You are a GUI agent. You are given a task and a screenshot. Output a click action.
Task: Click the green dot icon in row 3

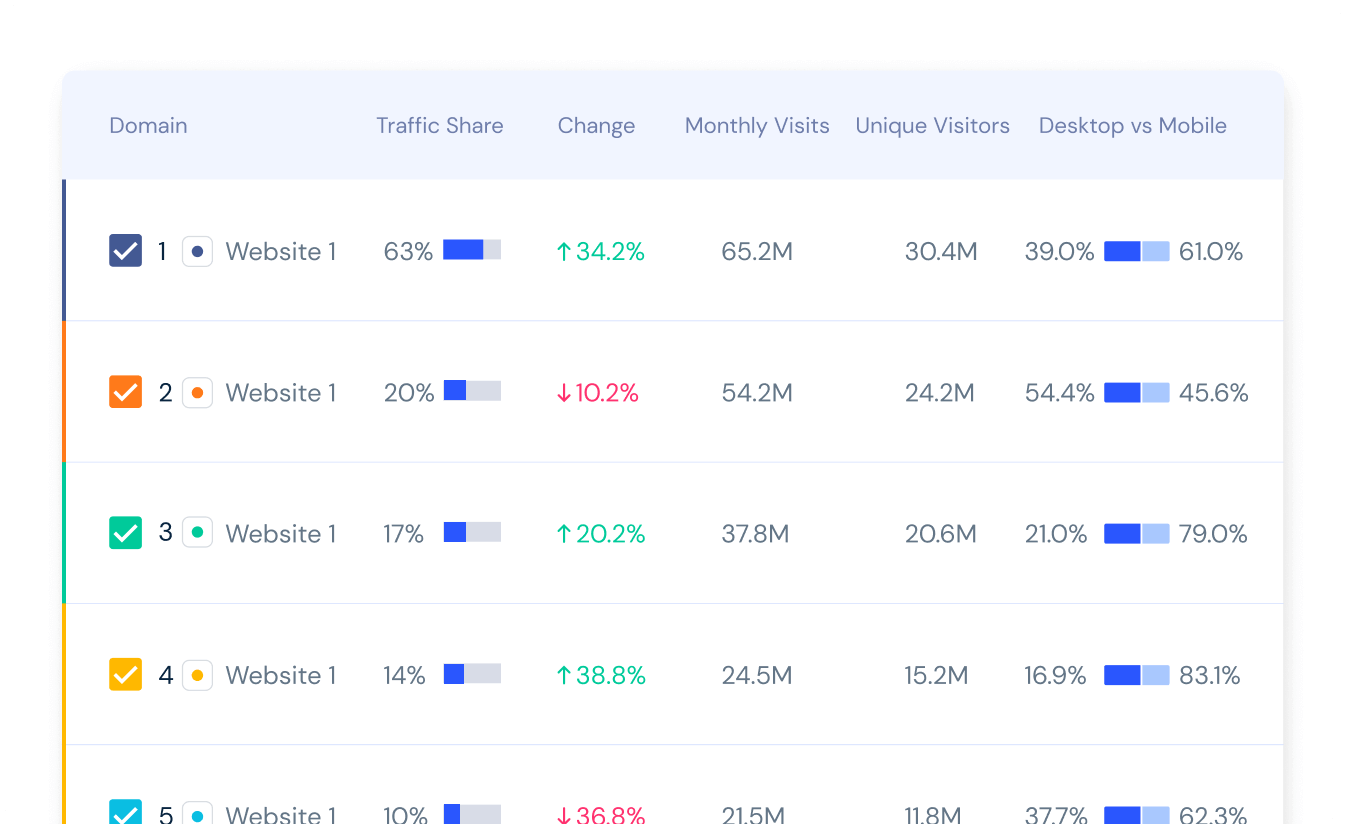(197, 533)
